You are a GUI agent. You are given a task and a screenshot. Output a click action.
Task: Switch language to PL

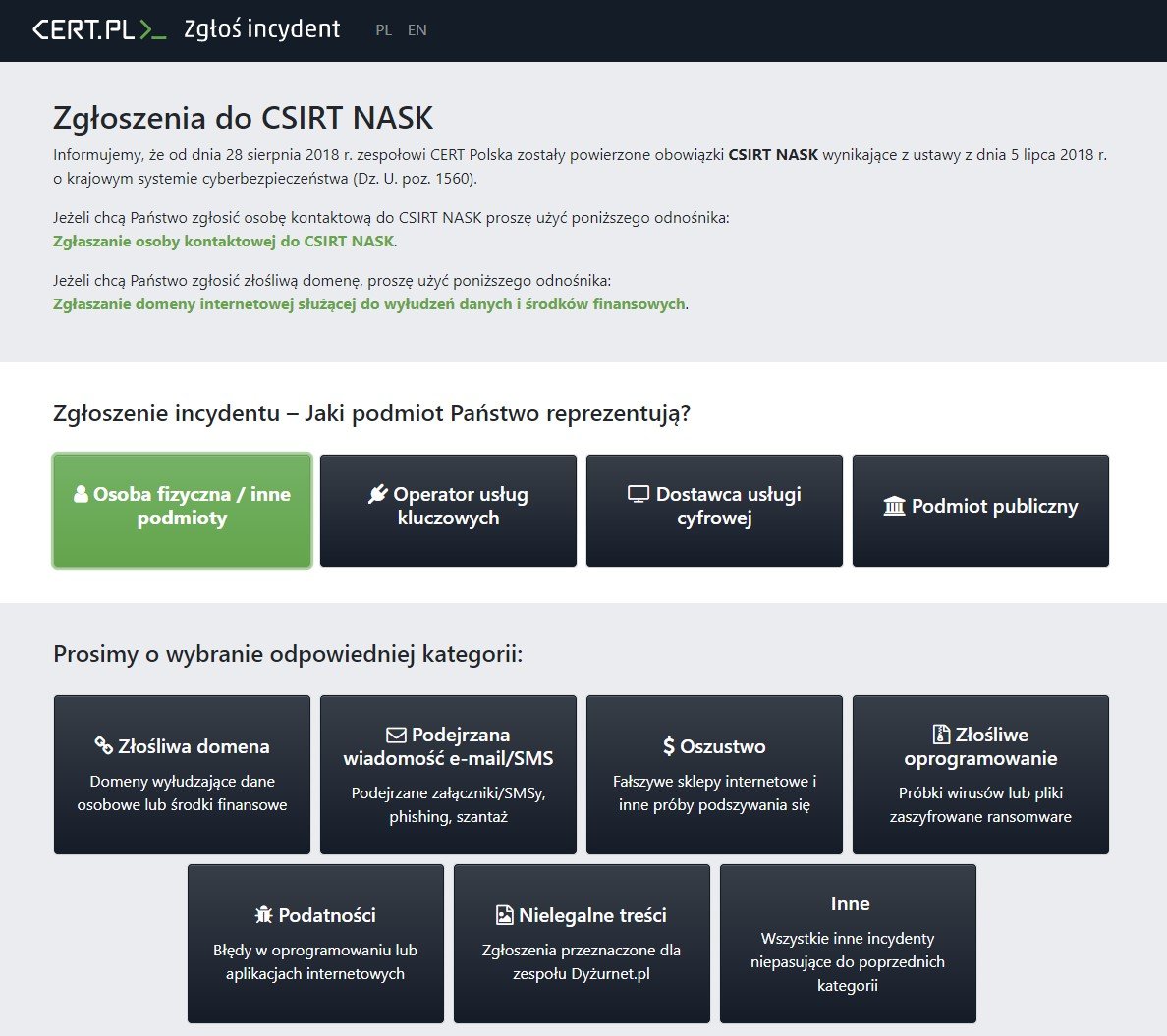[x=383, y=29]
